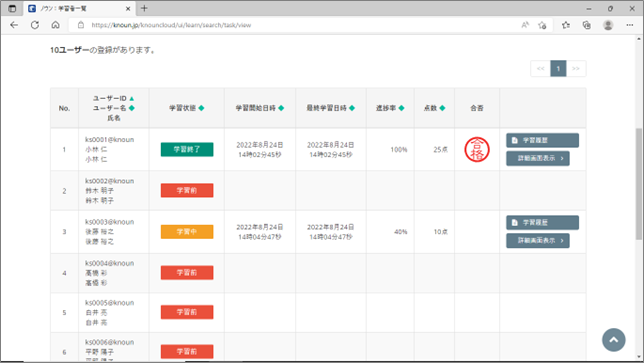This screenshot has width=644, height=363.
Task: Click the 学習終了 status badge for ks0001
Action: 187,149
